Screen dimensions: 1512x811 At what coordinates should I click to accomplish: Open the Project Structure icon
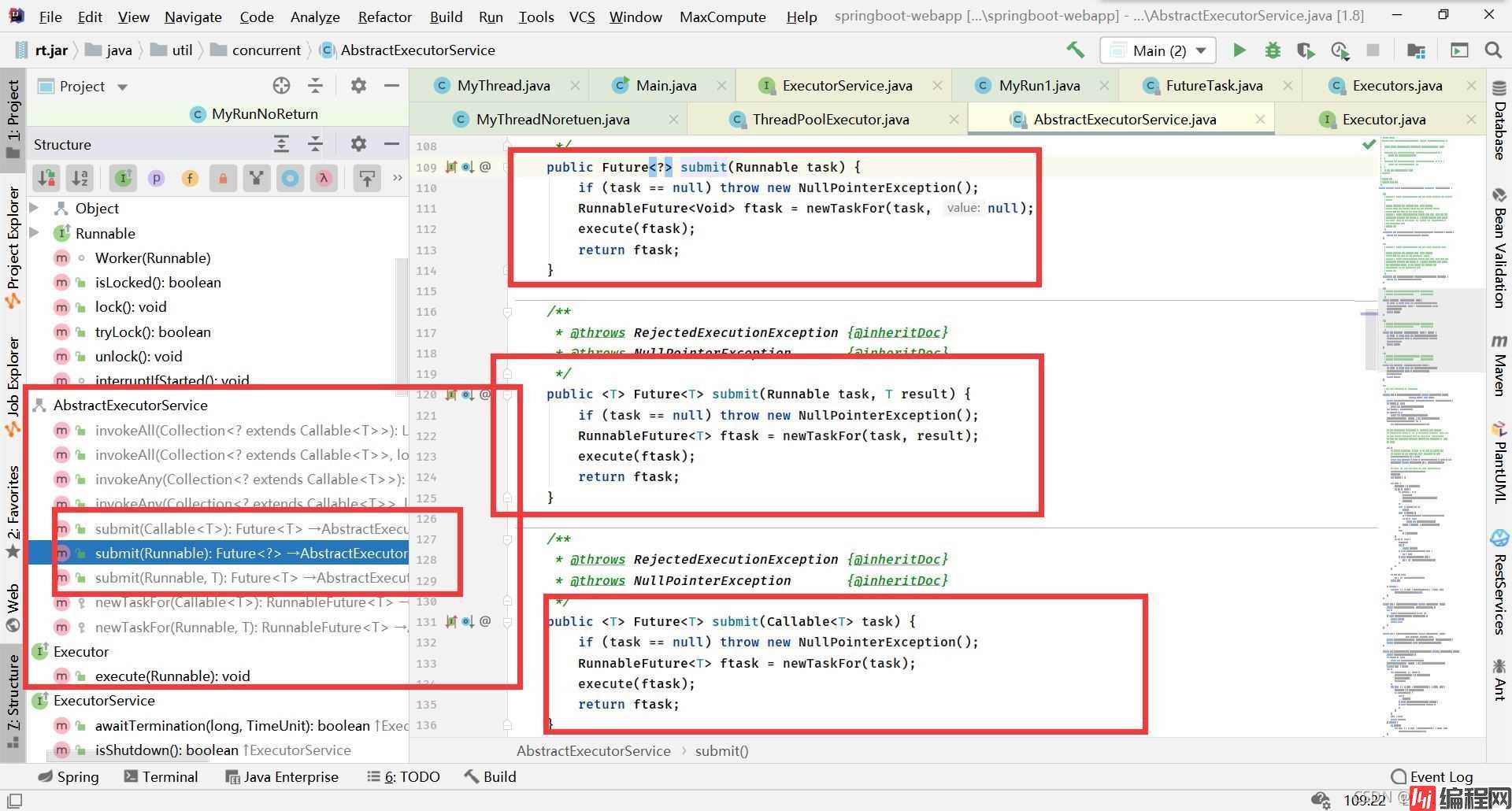point(1416,50)
